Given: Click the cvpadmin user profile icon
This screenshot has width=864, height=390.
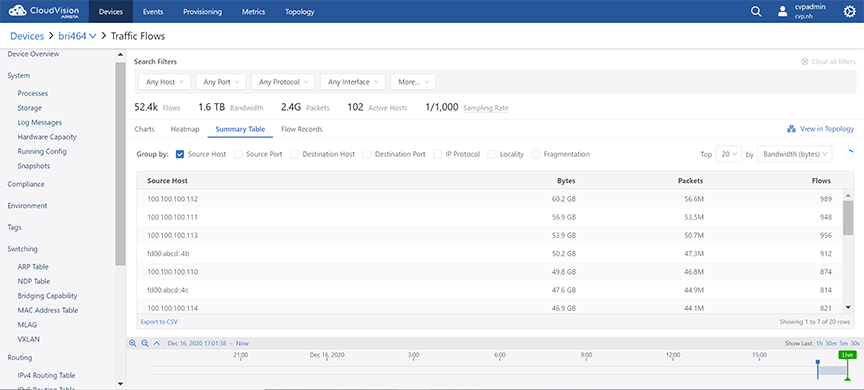Looking at the screenshot, I should tap(782, 12).
